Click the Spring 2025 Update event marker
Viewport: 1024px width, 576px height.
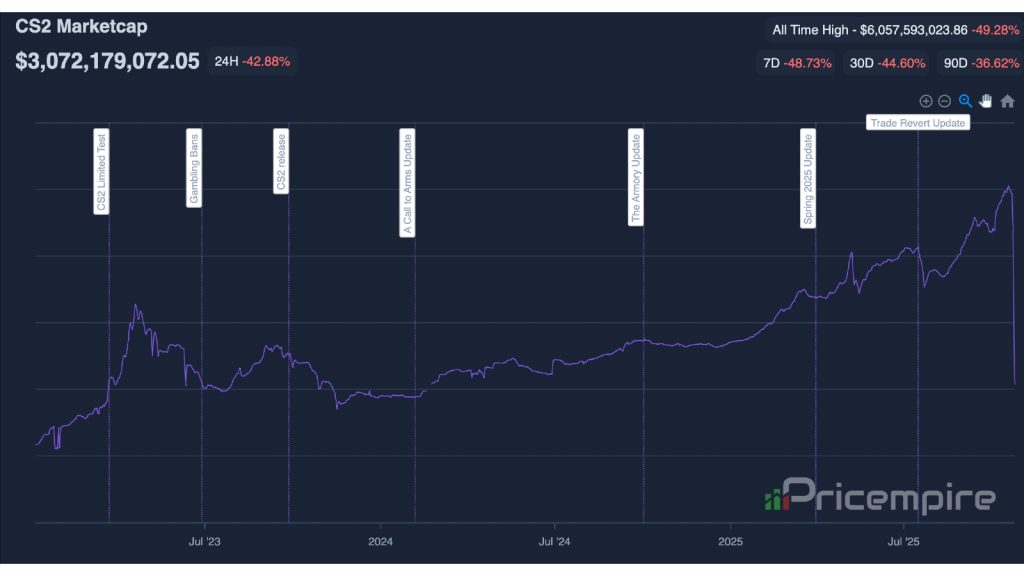810,180
